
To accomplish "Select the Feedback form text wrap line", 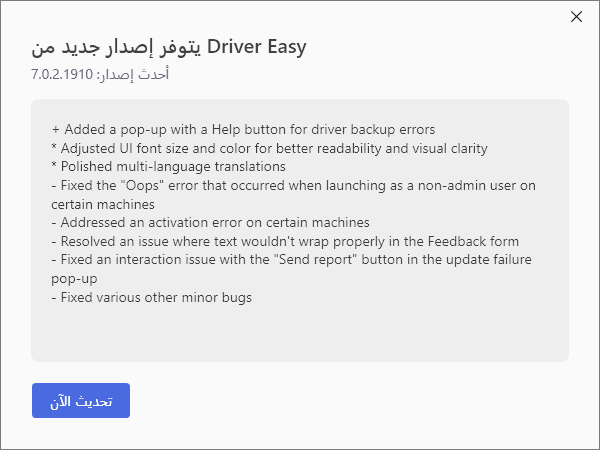I will [x=285, y=241].
